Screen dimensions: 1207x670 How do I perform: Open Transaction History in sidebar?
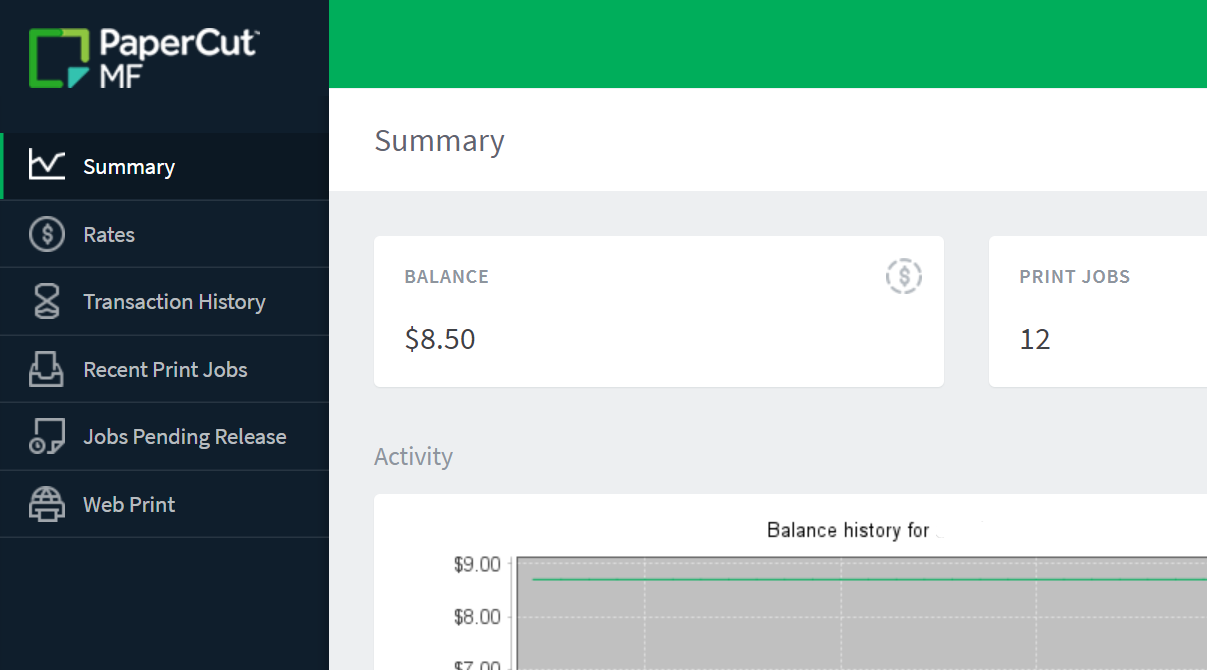(x=164, y=302)
